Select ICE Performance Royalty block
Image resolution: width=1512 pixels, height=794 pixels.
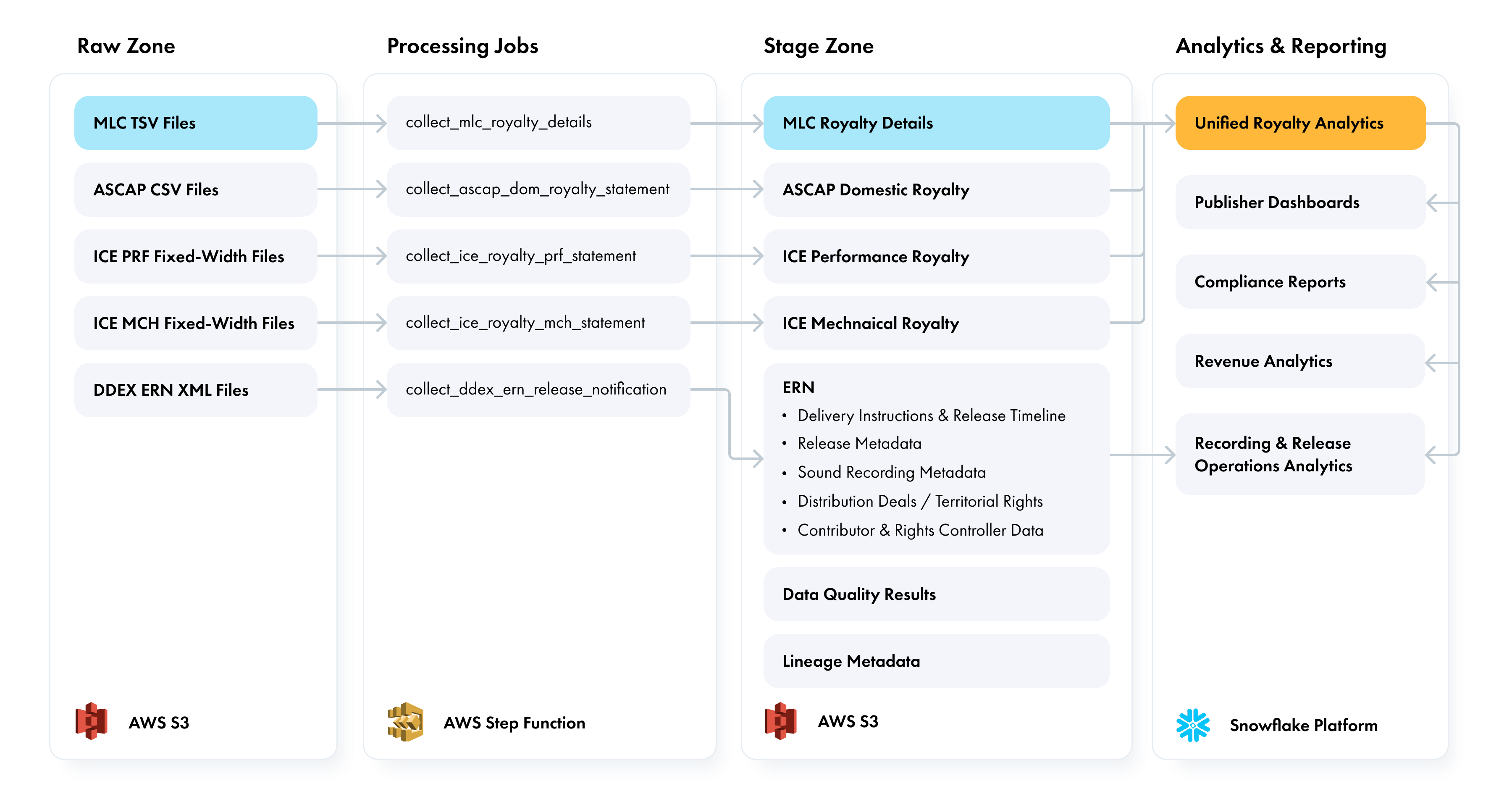click(936, 257)
